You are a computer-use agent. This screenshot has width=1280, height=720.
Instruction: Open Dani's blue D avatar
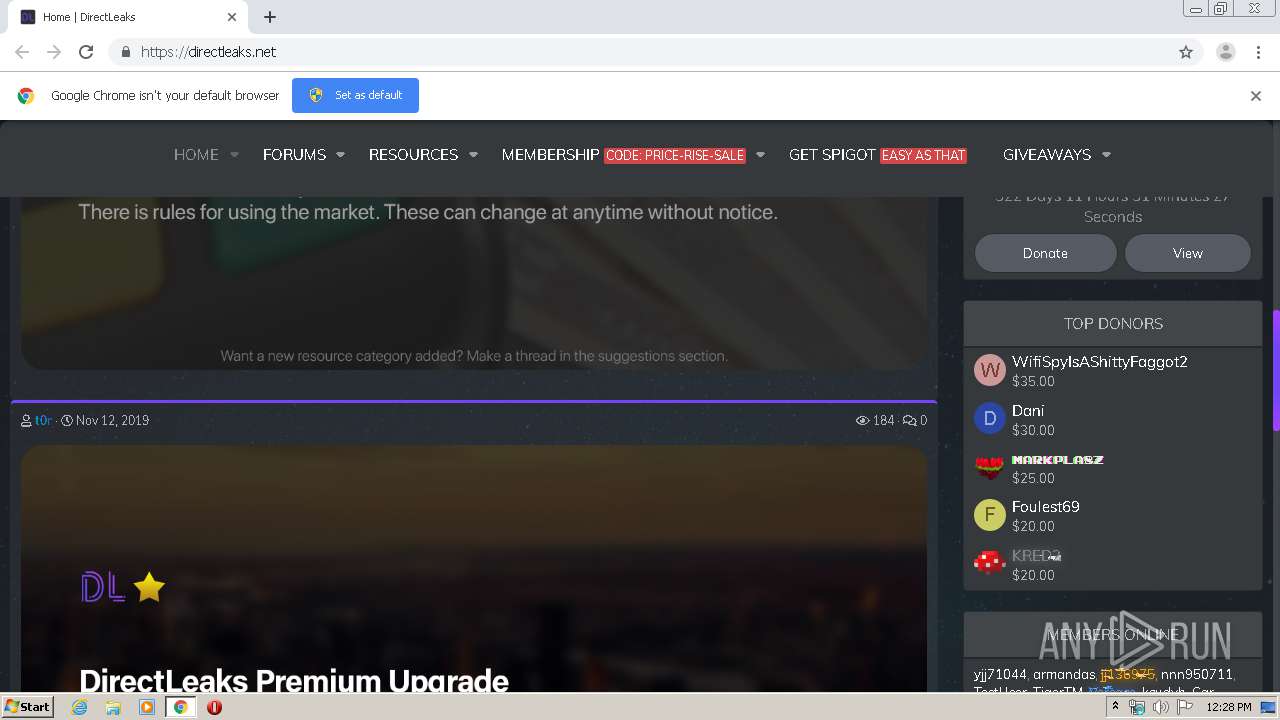(x=989, y=418)
